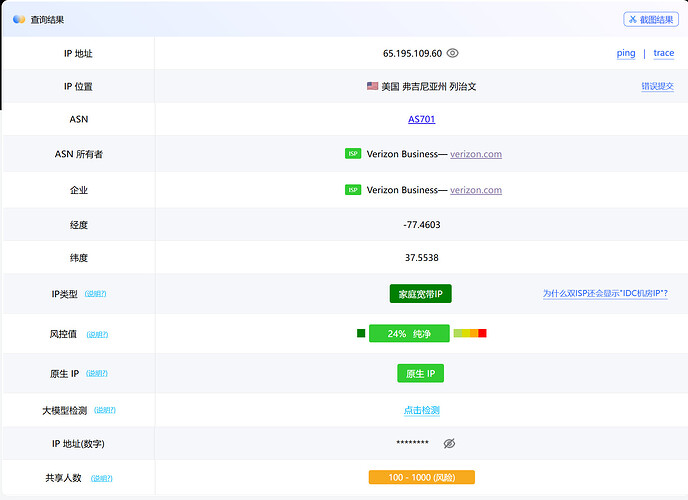Select the IP address 65.195.109.60 text
This screenshot has height=500, width=688.
[412, 54]
